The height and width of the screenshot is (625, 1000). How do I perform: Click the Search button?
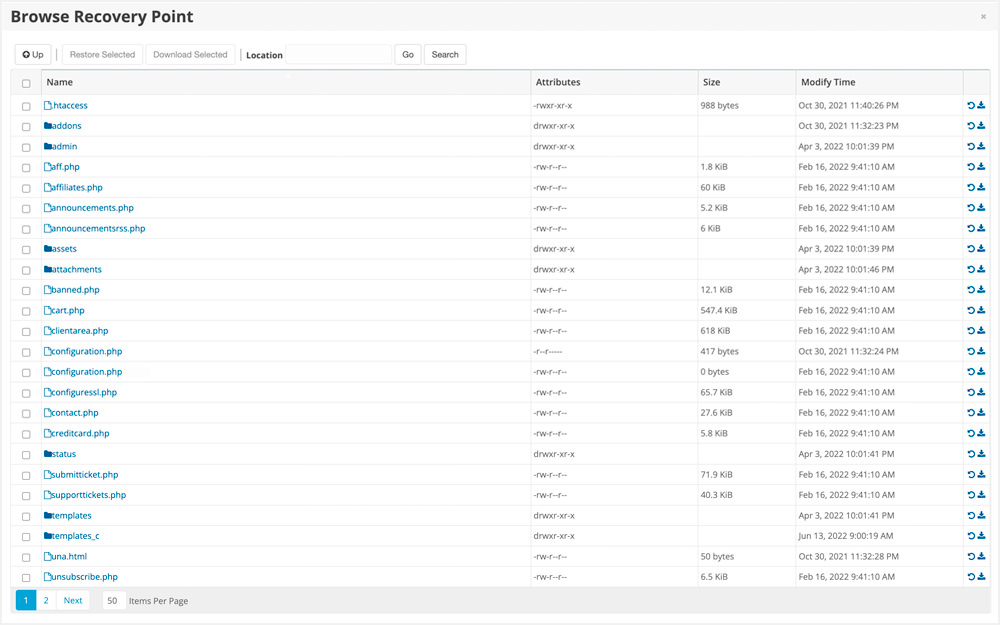point(445,55)
